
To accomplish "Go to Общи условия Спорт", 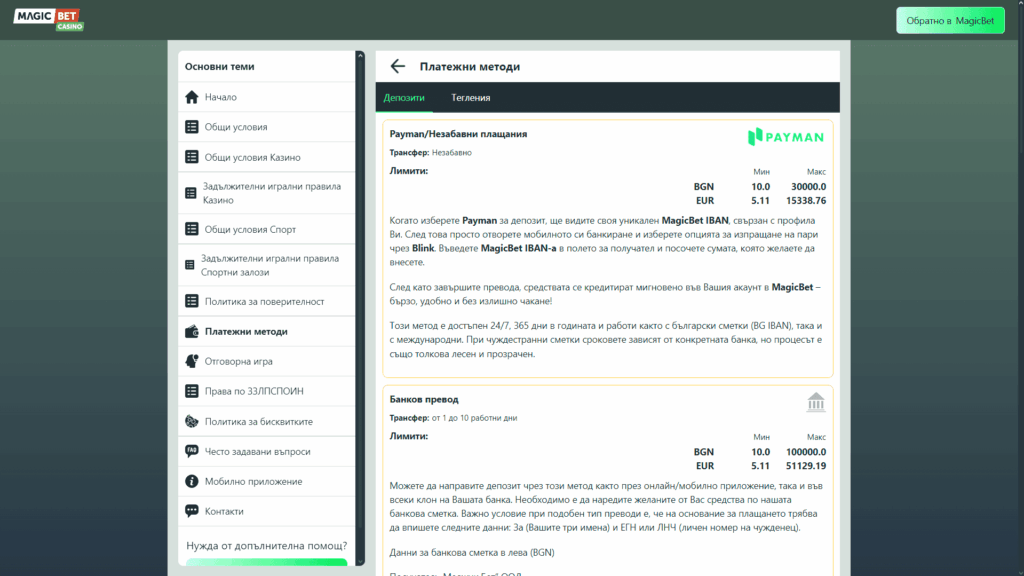I will click(x=250, y=229).
